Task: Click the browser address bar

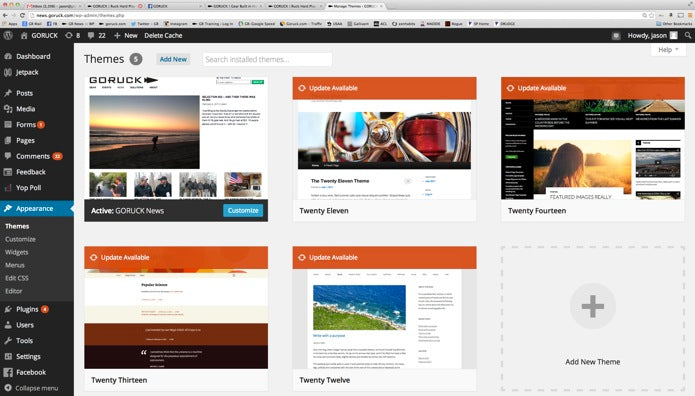Action: click(337, 15)
